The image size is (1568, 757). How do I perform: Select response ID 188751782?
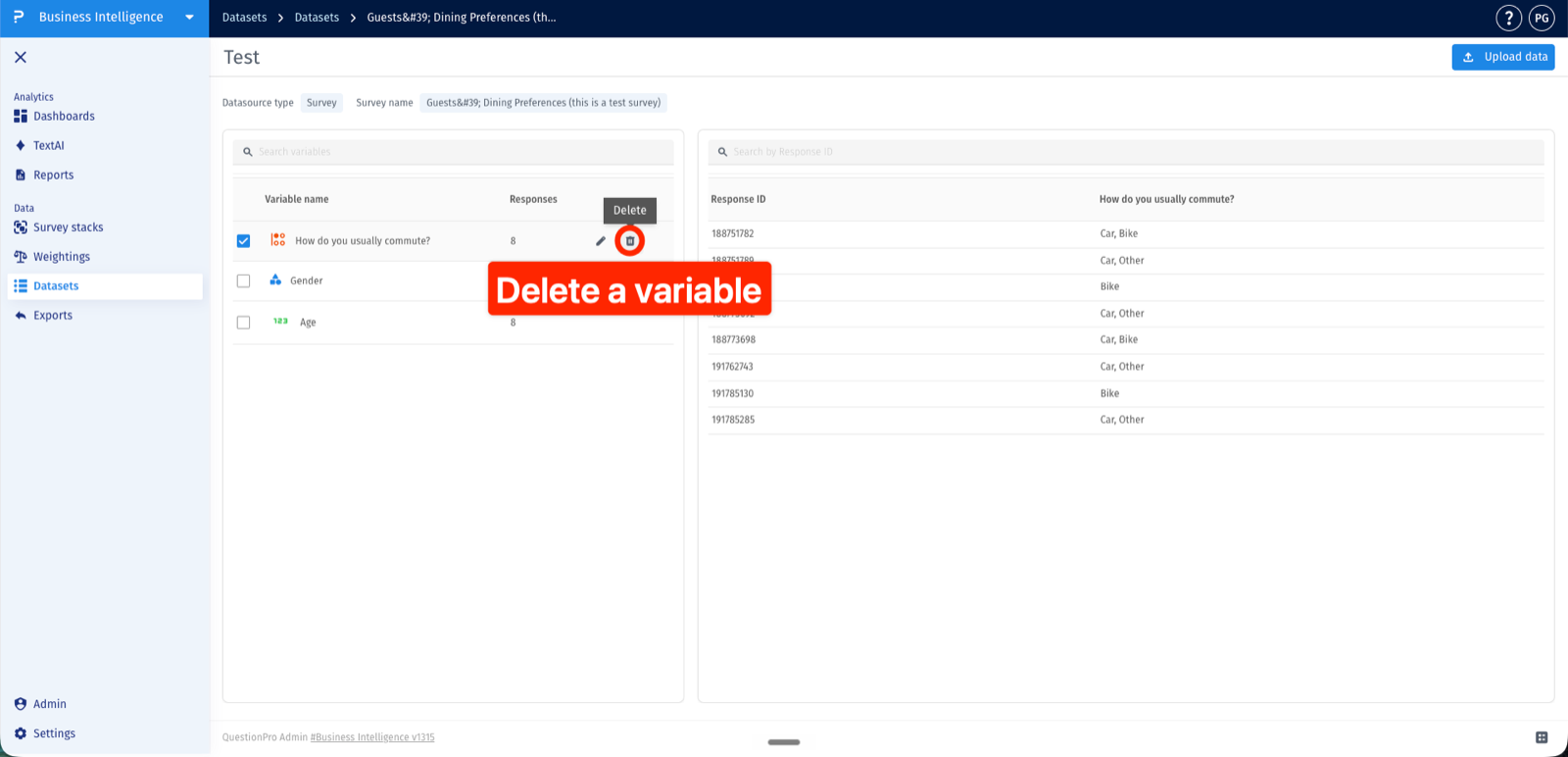point(732,233)
